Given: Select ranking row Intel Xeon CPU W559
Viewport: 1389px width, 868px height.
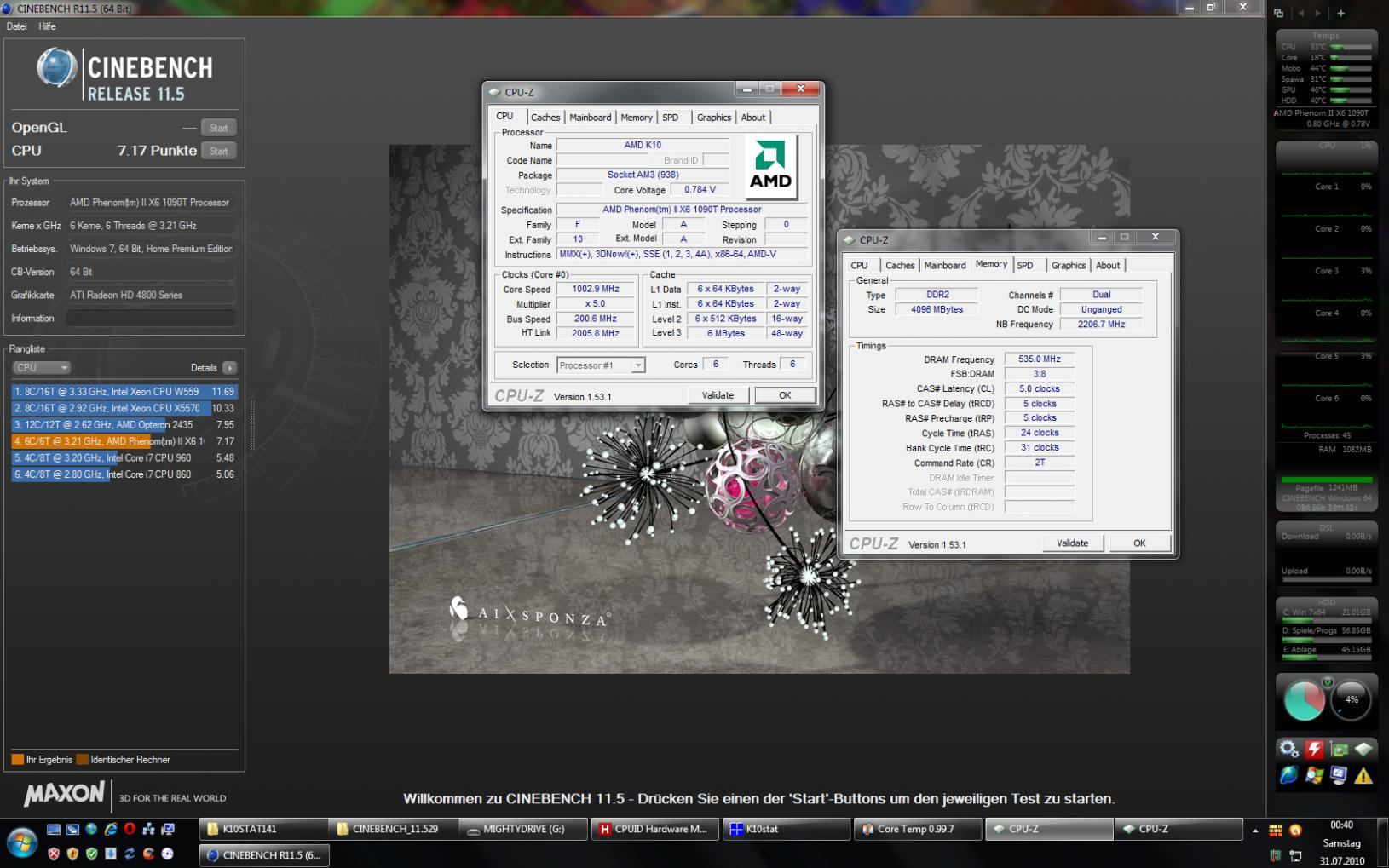Looking at the screenshot, I should click(x=124, y=392).
